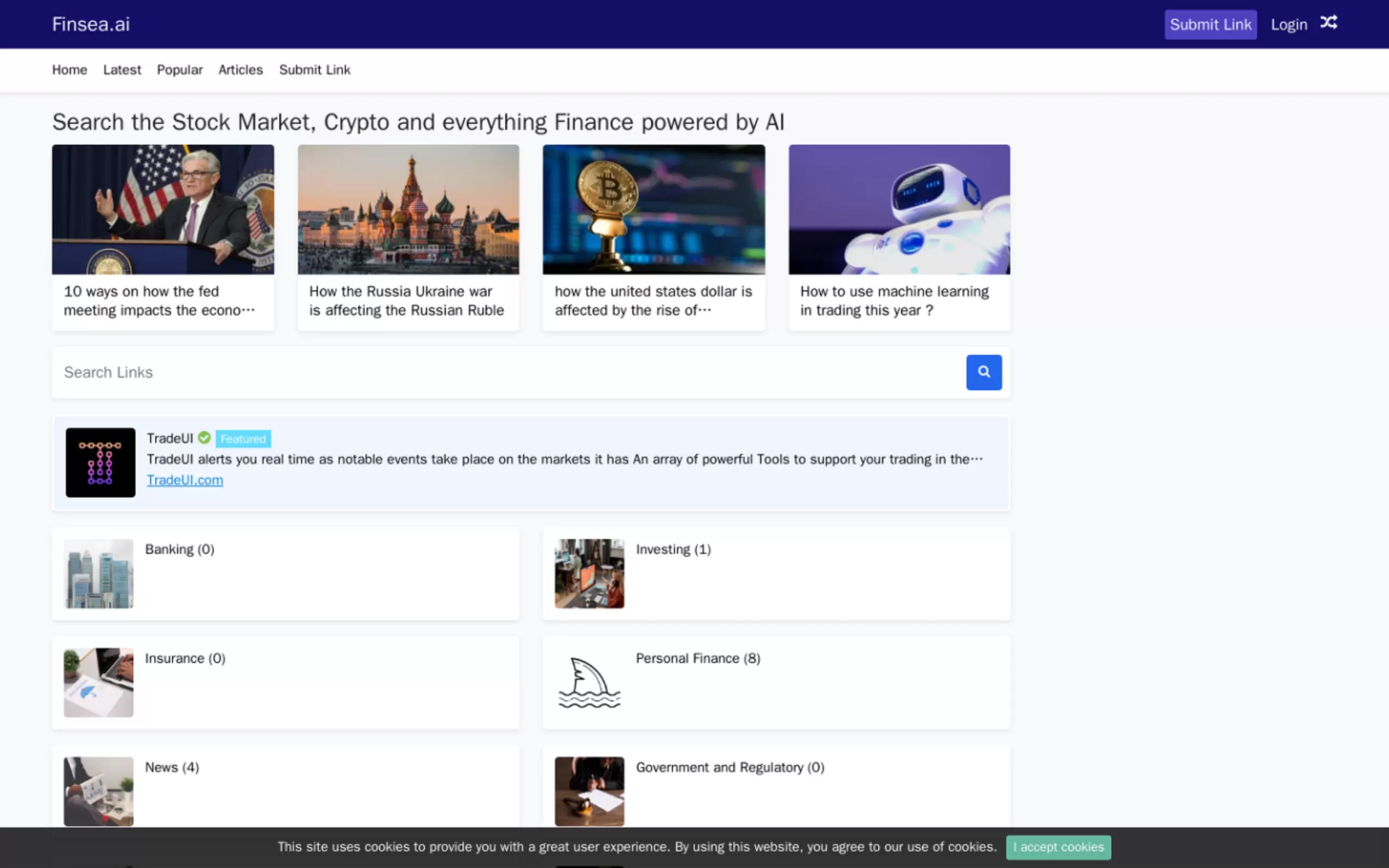The width and height of the screenshot is (1389, 868).
Task: Open the TradeUI.com hyperlink
Action: tap(185, 480)
